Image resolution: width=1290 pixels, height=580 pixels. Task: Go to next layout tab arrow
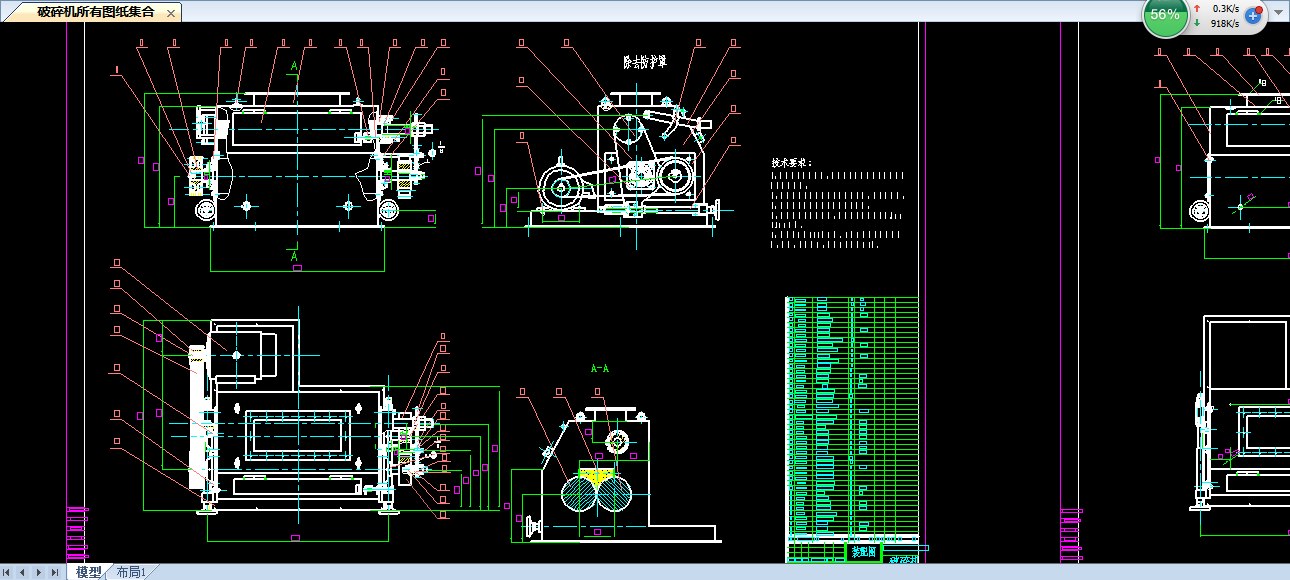39,572
